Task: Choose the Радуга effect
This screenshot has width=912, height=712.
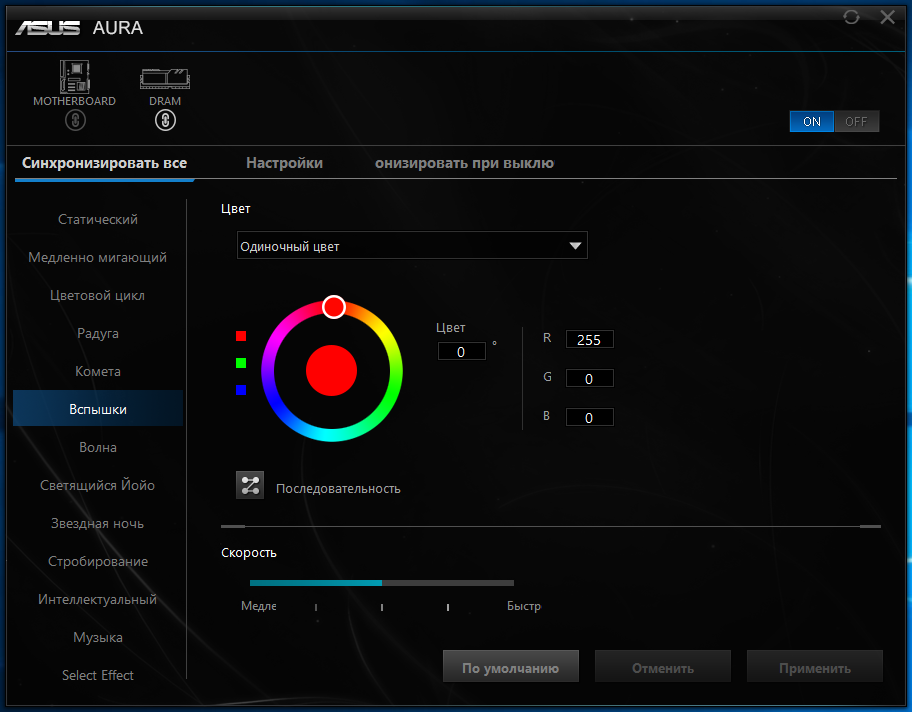Action: (x=98, y=333)
